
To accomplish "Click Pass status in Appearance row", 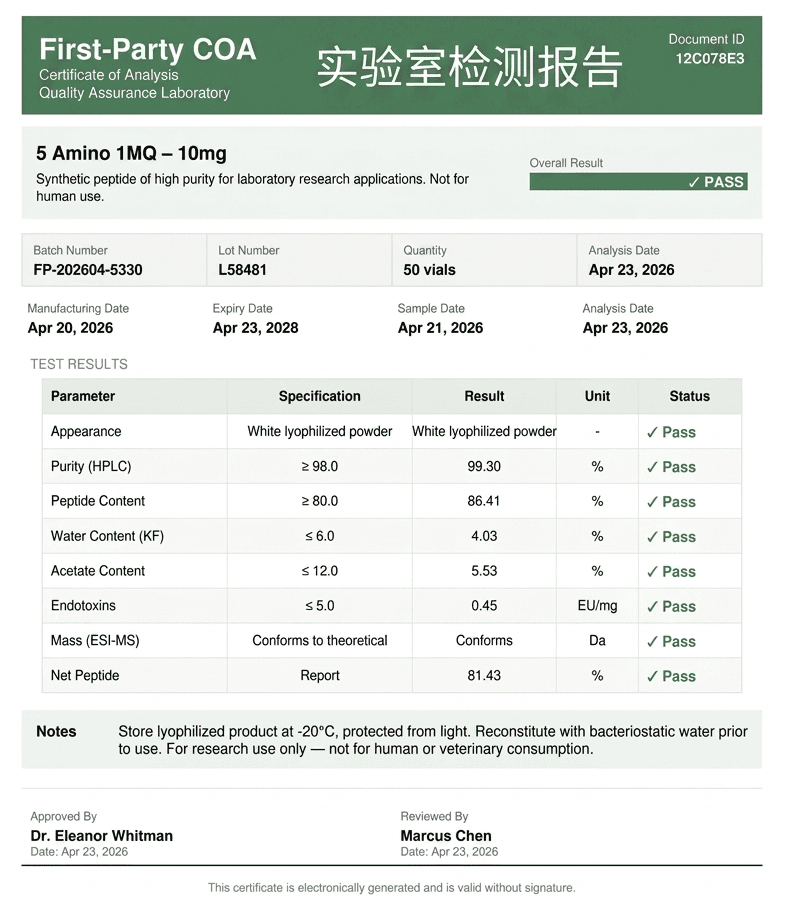I will coord(671,432).
